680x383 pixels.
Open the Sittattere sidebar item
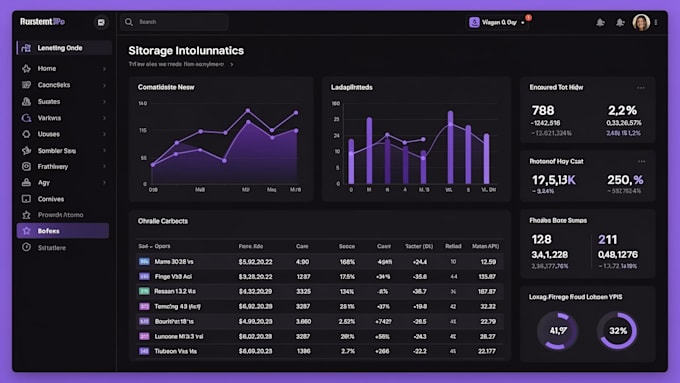coord(63,248)
